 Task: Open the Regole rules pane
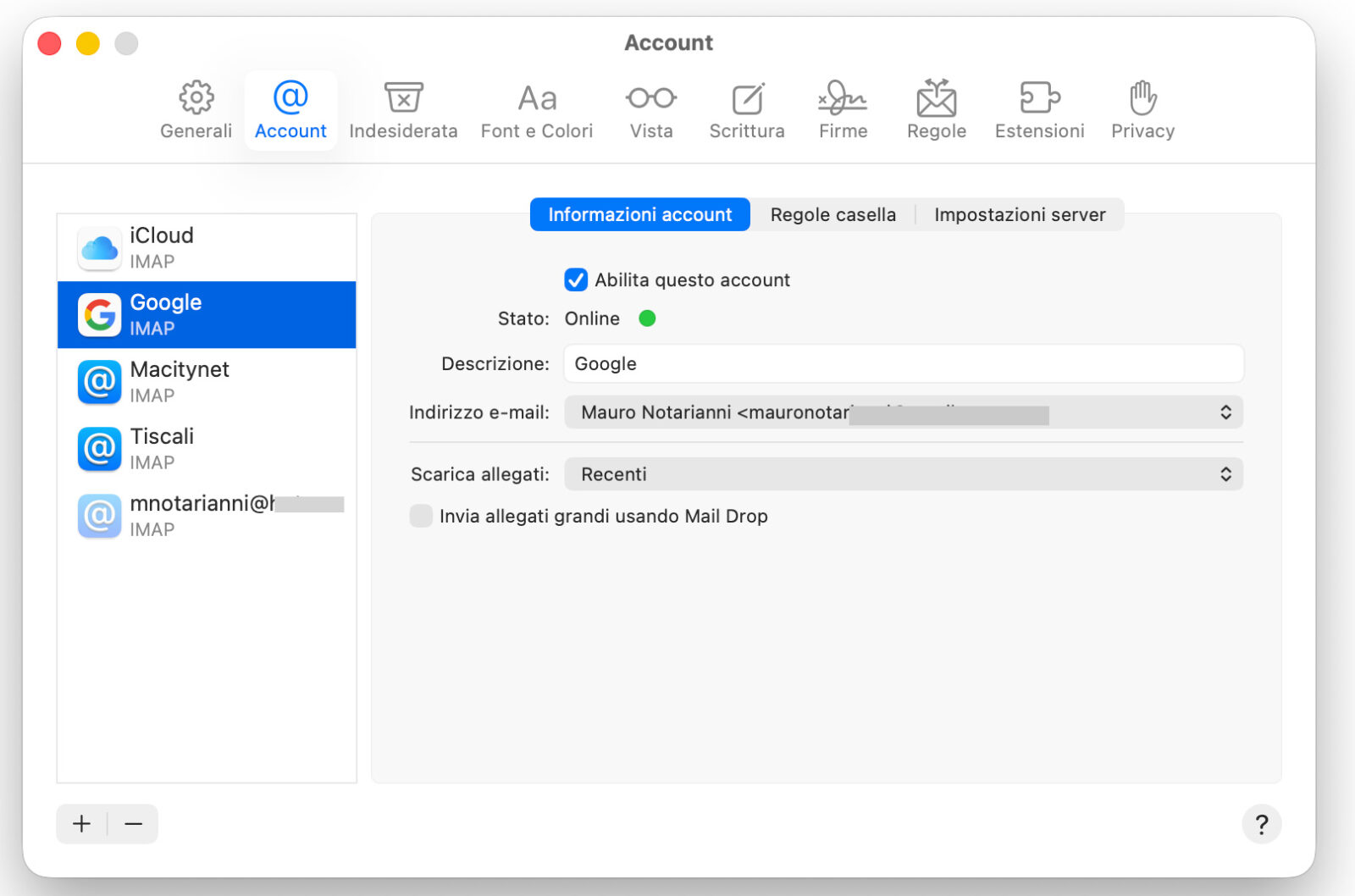click(937, 108)
